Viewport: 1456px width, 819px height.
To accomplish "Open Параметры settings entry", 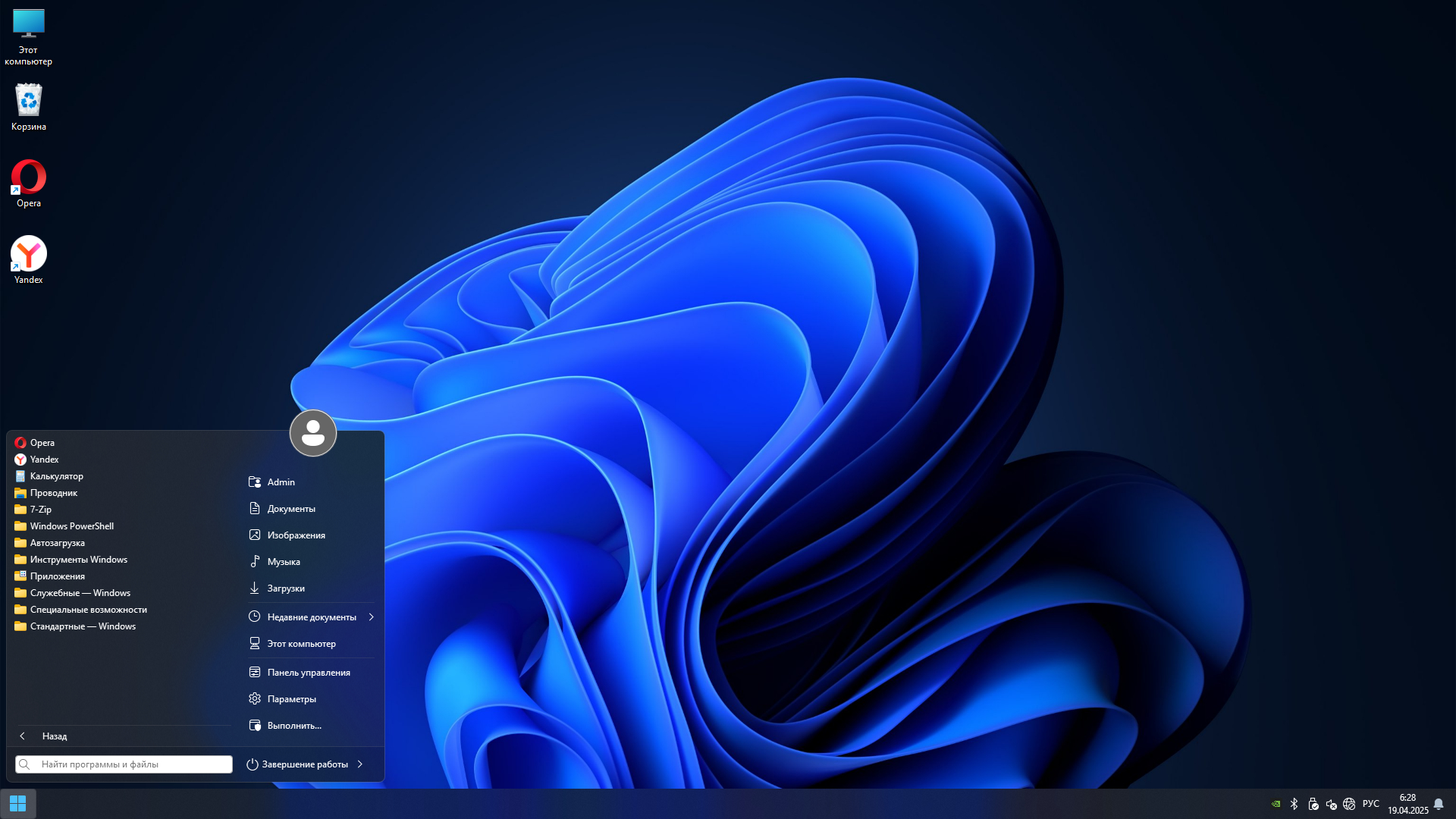I will [291, 699].
